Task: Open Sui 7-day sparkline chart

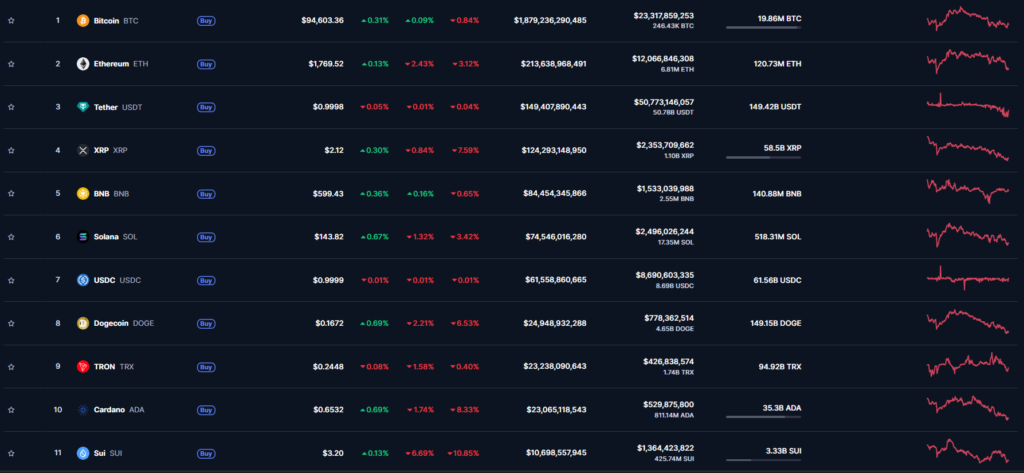Action: point(968,452)
